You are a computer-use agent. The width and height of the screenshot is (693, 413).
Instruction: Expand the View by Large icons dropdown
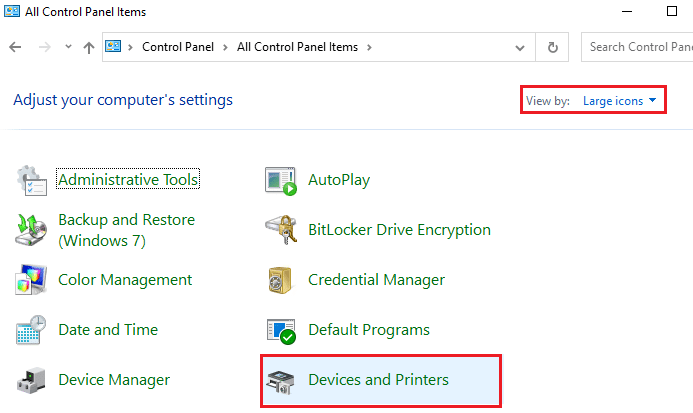pos(619,101)
